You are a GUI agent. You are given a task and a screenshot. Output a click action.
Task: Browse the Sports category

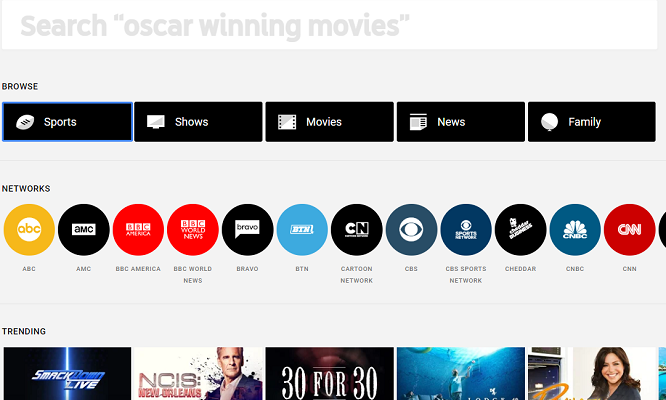[67, 122]
